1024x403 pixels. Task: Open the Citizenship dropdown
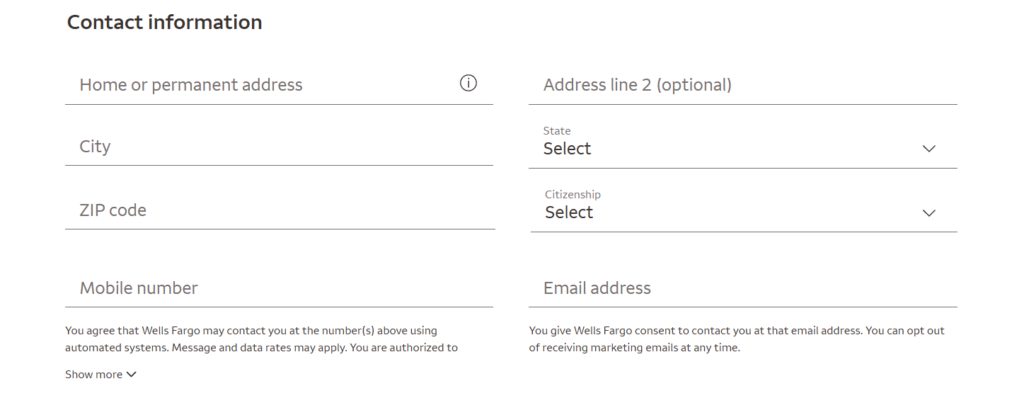pos(742,212)
